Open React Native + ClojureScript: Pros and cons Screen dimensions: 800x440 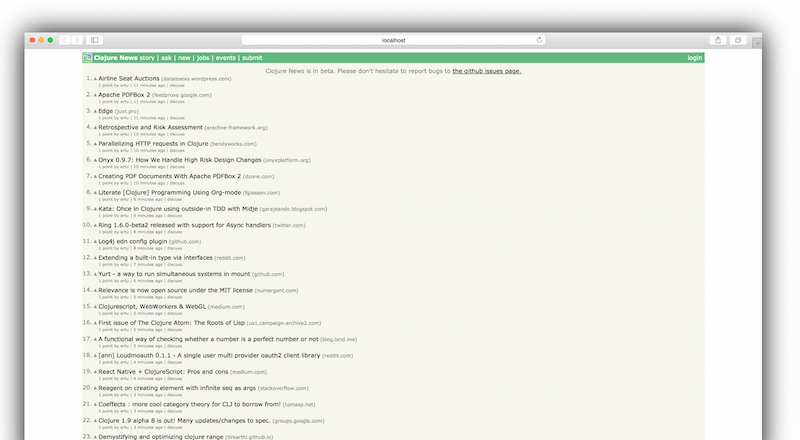163,372
